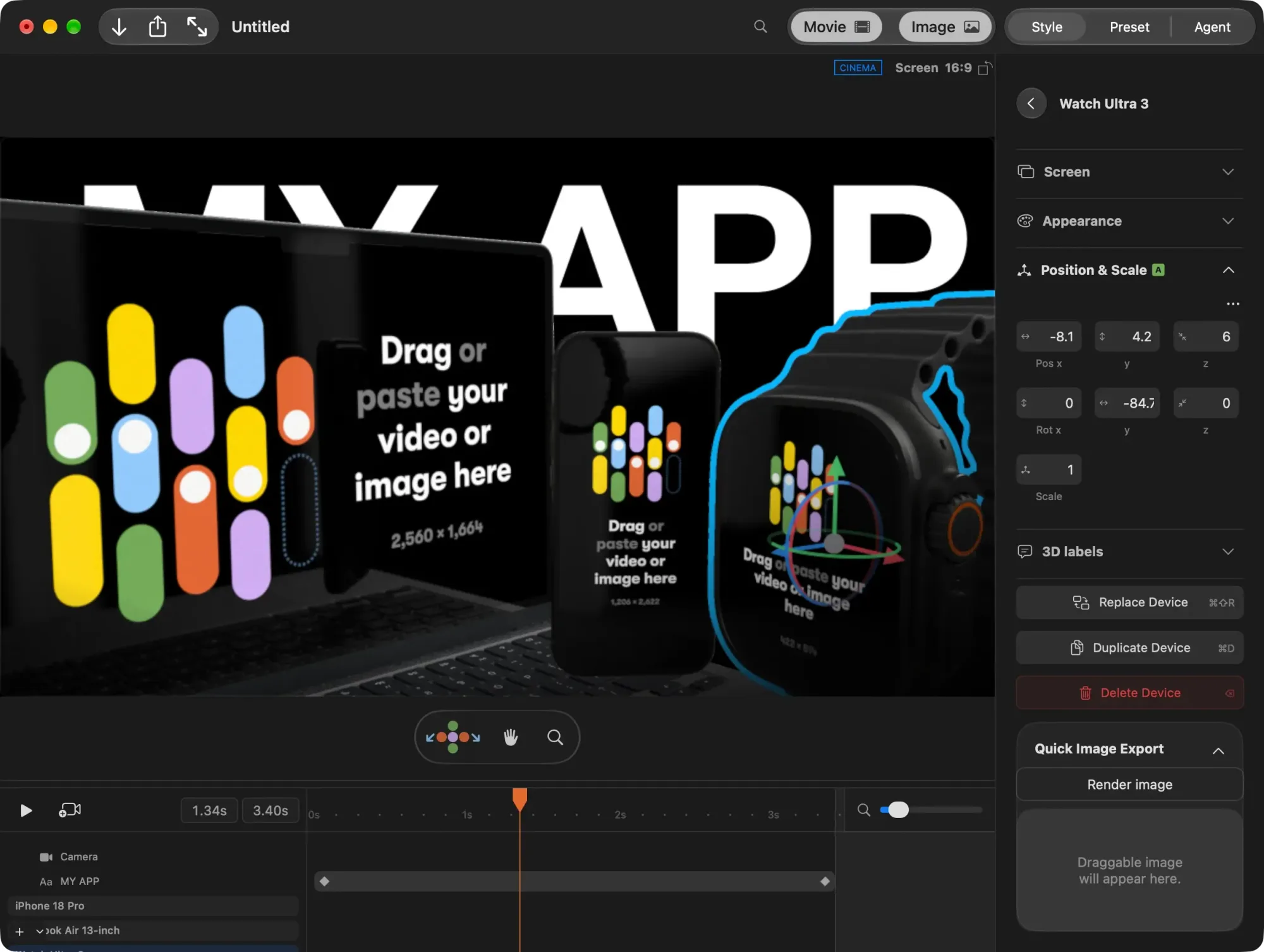Click the Rot y field showing -84.7
1264x952 pixels.
coord(1127,403)
